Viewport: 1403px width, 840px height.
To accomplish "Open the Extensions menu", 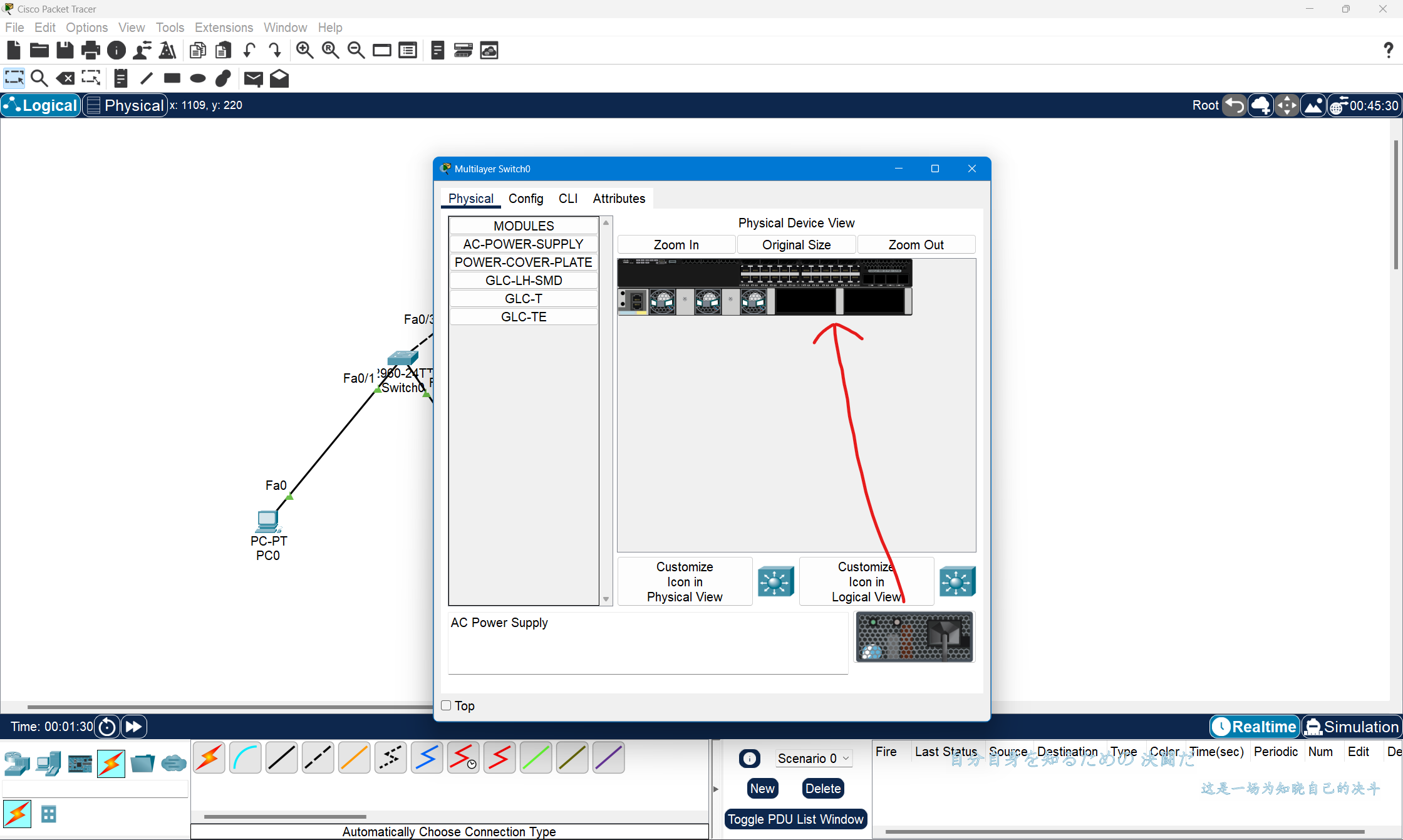I will (224, 28).
